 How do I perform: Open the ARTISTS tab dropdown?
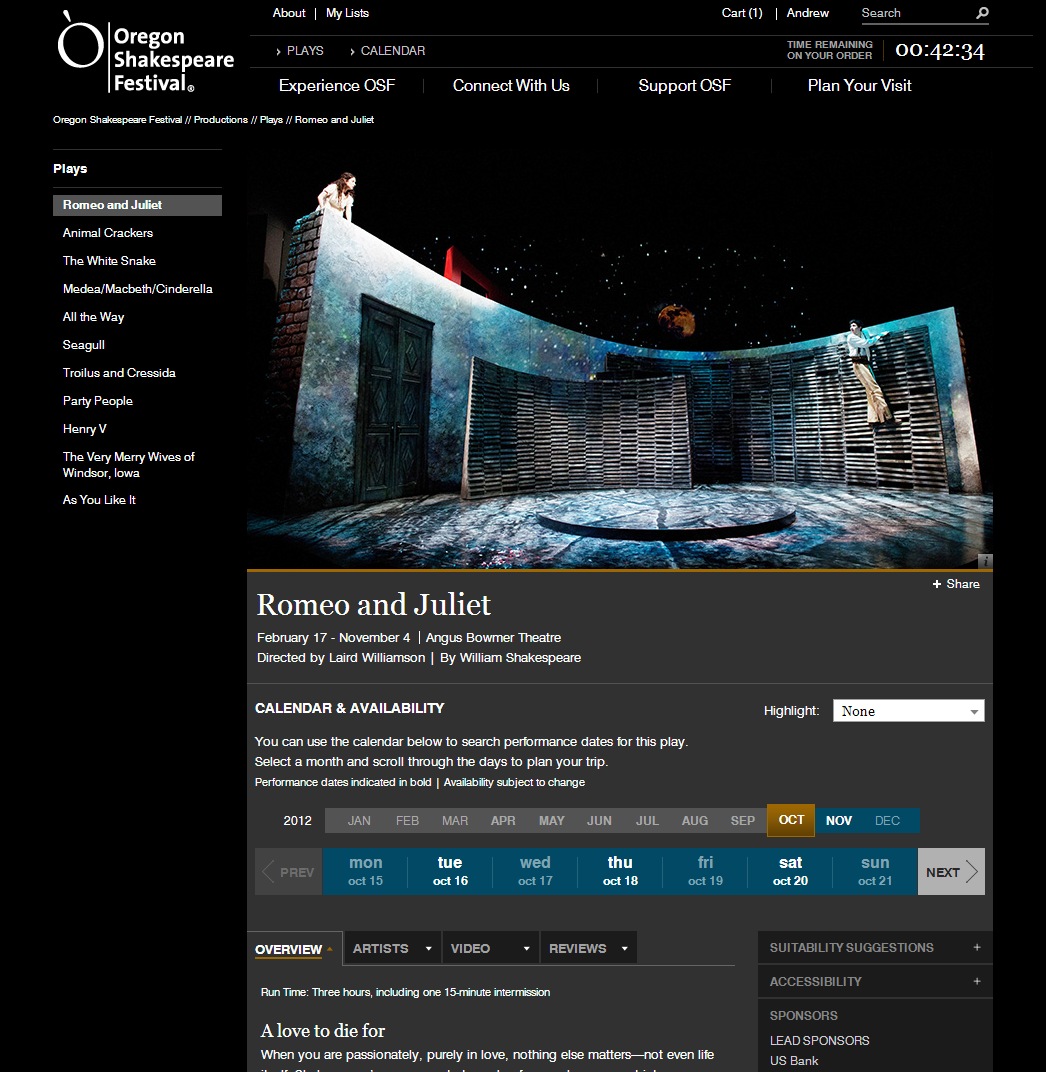pyautogui.click(x=392, y=948)
